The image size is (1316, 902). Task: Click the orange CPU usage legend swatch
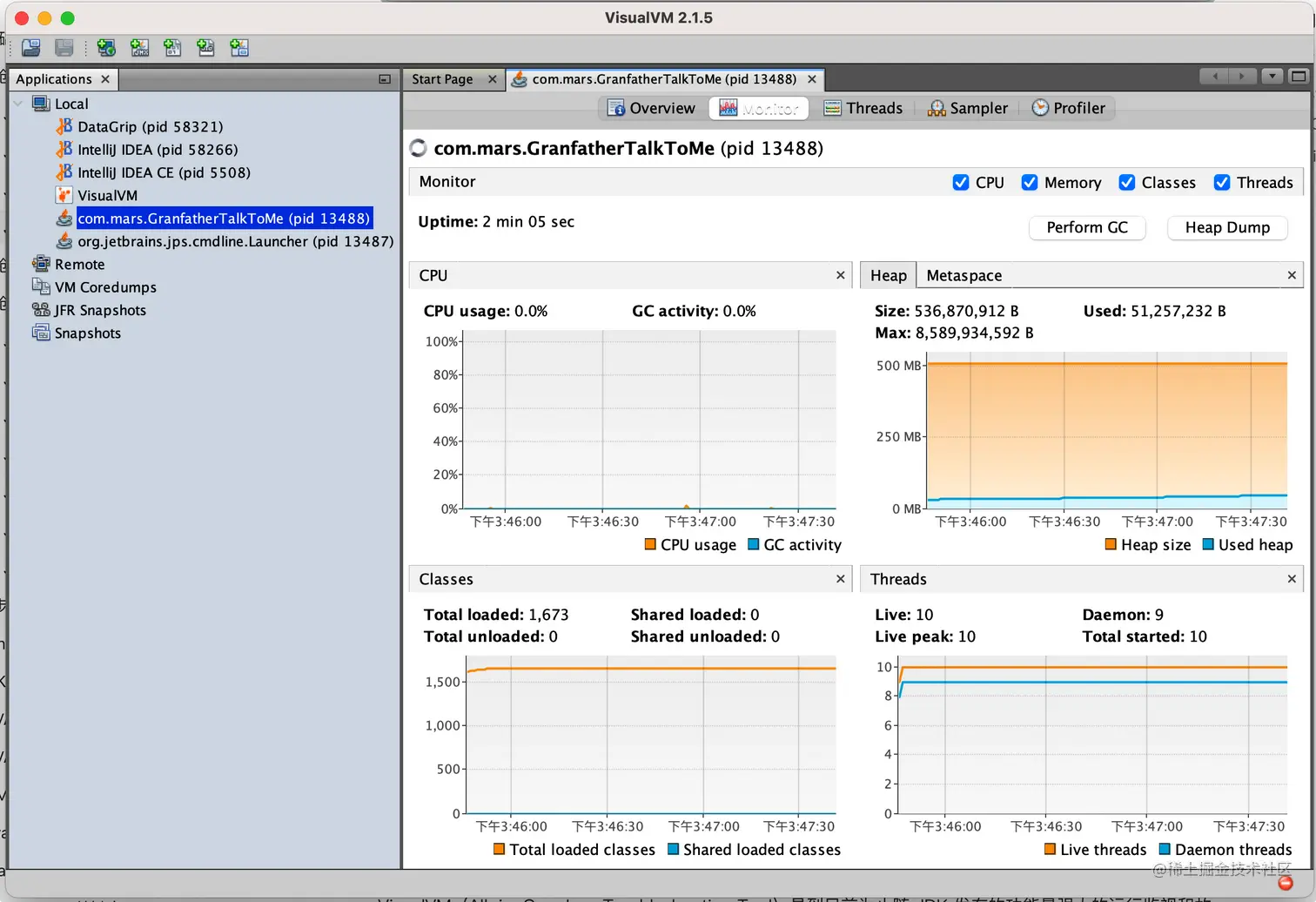(x=650, y=544)
